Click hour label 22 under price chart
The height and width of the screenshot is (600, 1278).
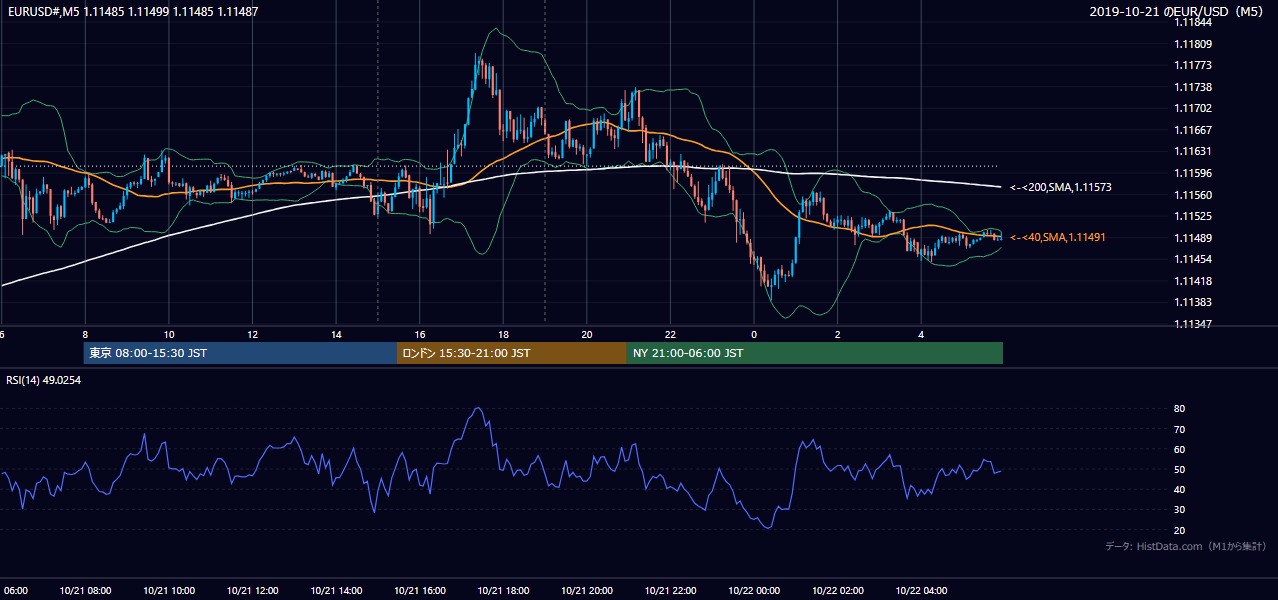(670, 335)
